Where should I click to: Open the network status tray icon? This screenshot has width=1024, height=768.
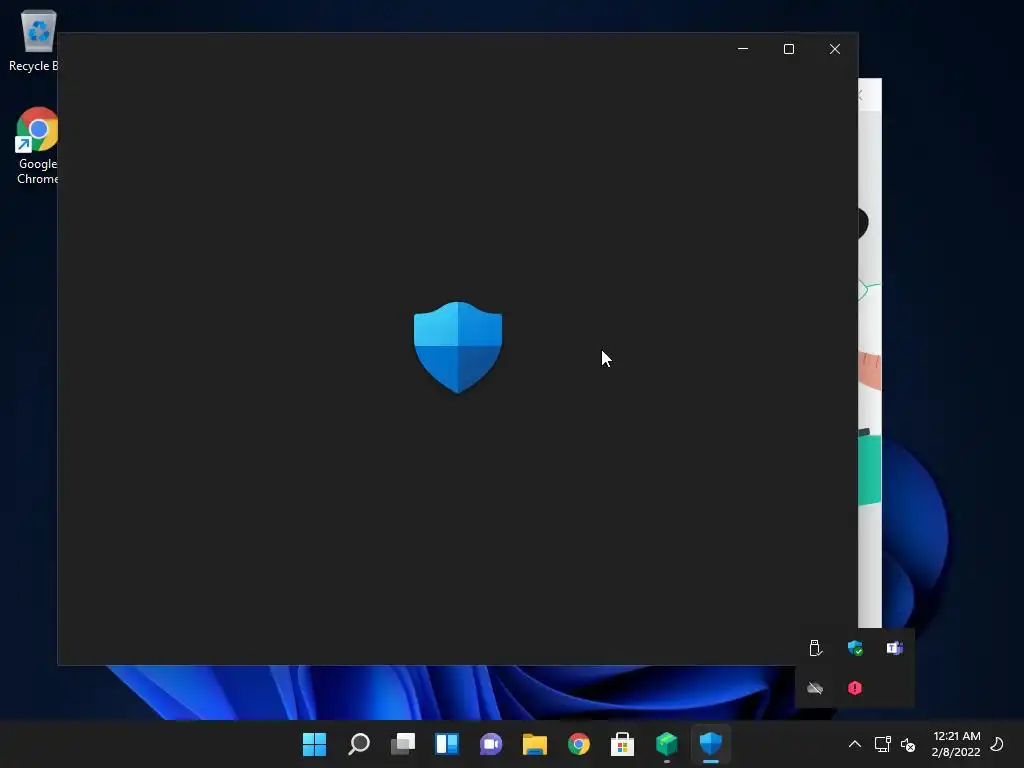[x=882, y=744]
